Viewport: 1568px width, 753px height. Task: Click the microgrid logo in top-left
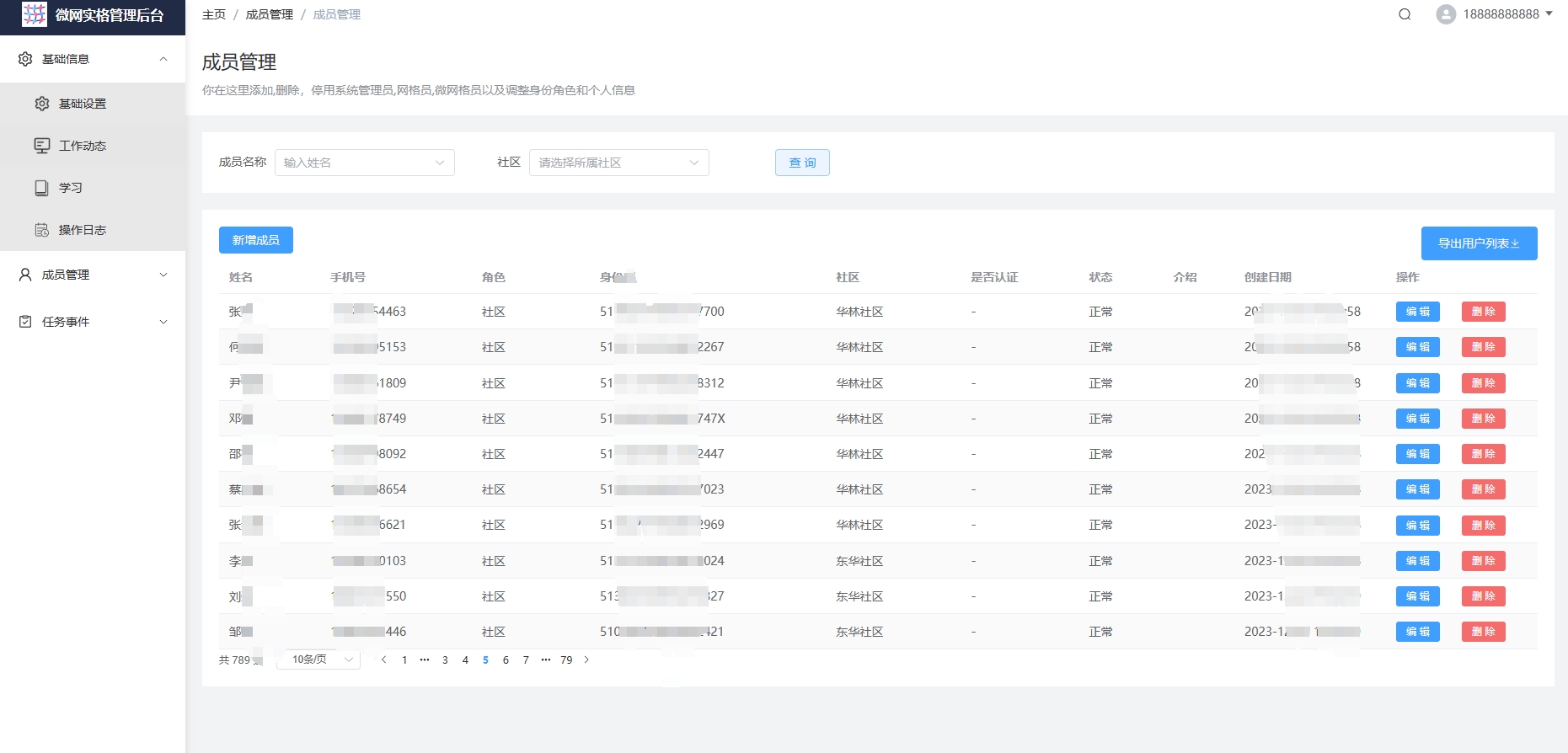pos(35,14)
